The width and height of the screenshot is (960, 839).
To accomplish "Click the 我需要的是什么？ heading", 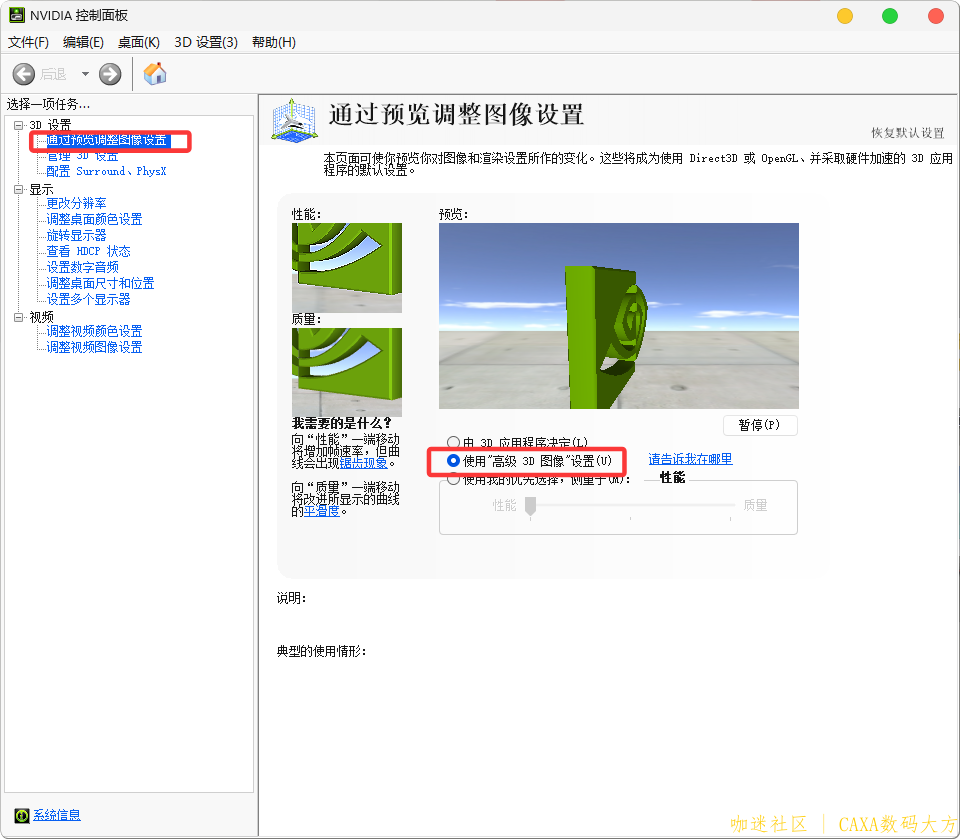I will [x=342, y=423].
